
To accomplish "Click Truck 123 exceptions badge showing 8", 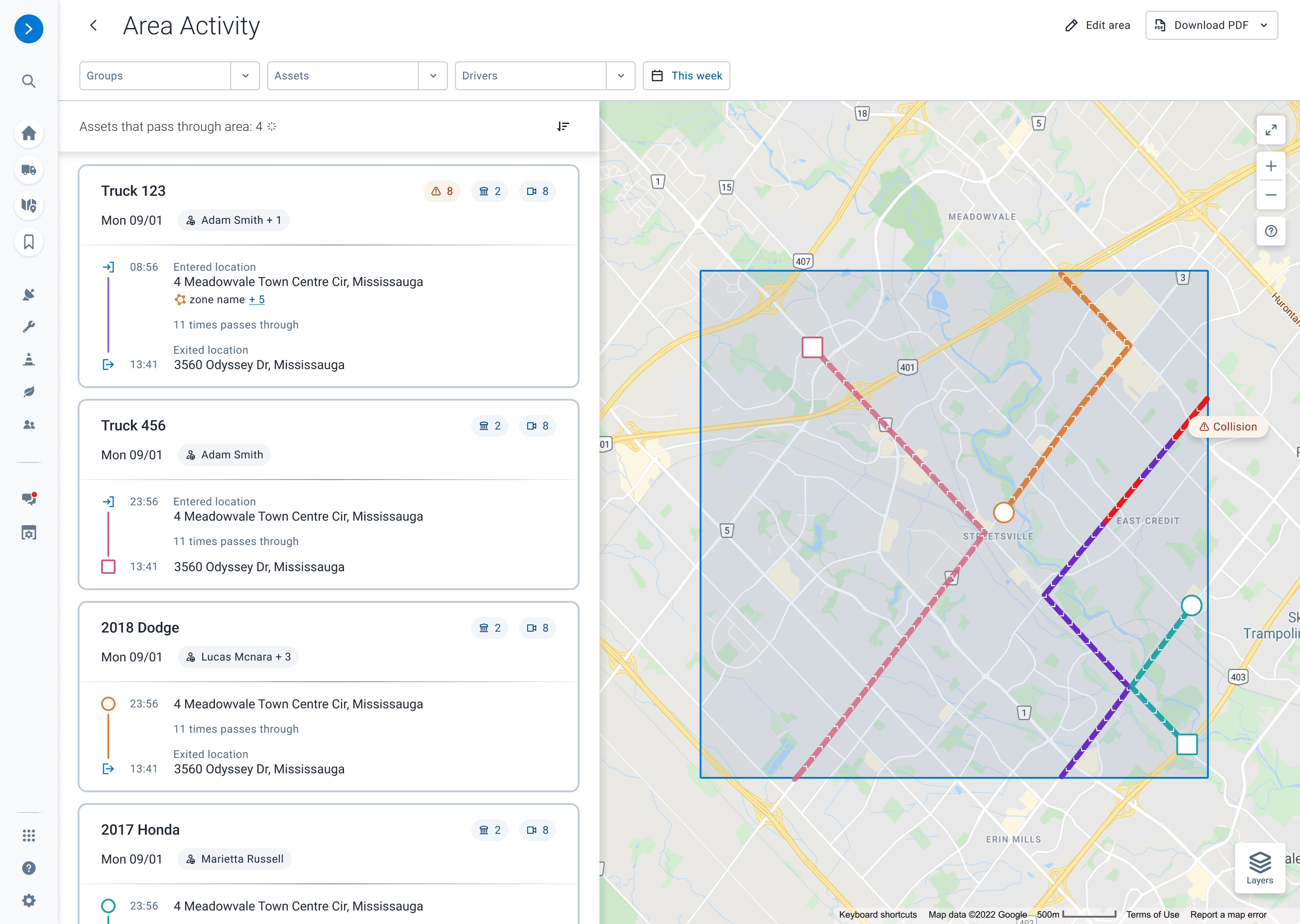I will [441, 191].
